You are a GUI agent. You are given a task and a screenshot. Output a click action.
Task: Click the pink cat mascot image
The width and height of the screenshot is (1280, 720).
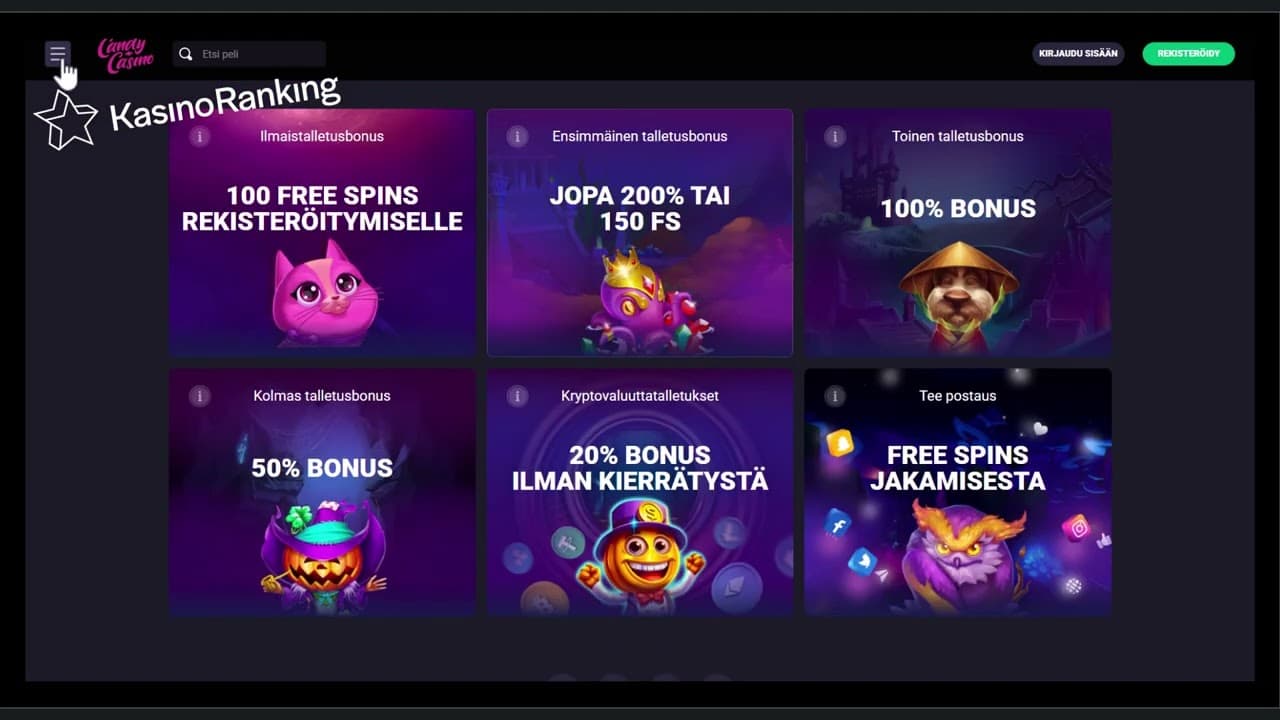pyautogui.click(x=323, y=295)
